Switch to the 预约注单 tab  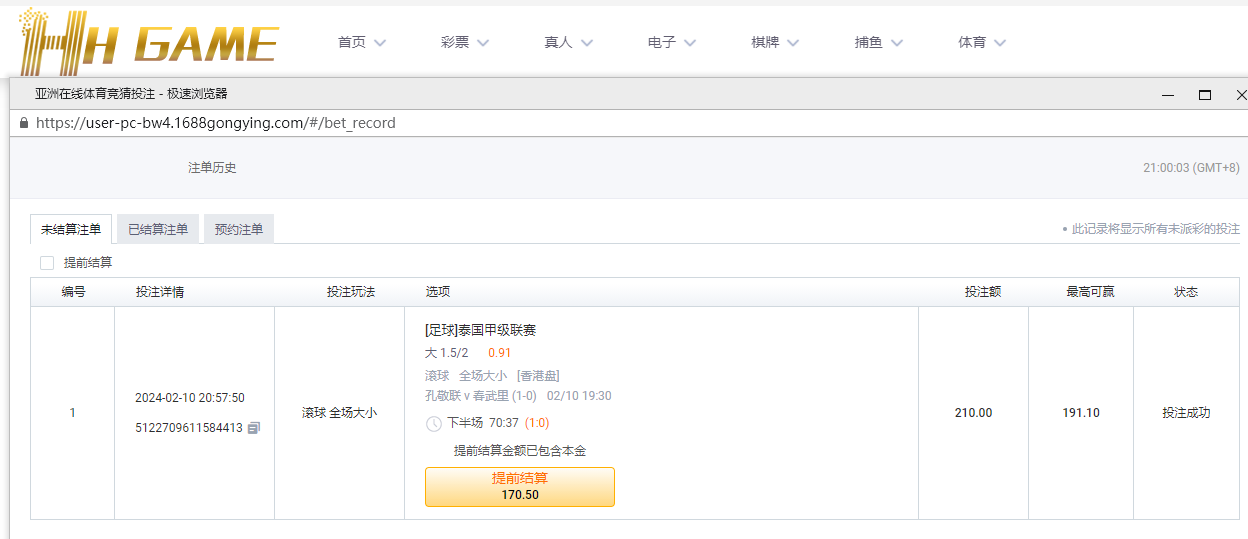(x=239, y=229)
